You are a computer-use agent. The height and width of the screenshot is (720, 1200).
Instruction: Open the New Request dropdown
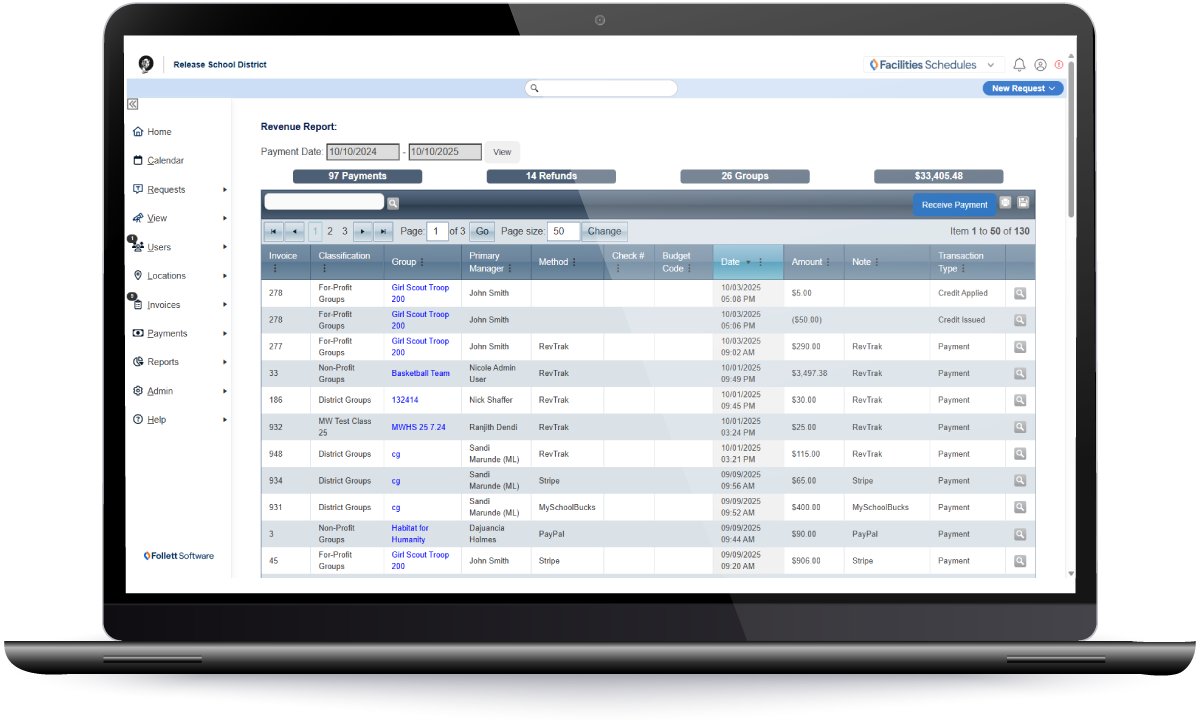(x=1023, y=88)
